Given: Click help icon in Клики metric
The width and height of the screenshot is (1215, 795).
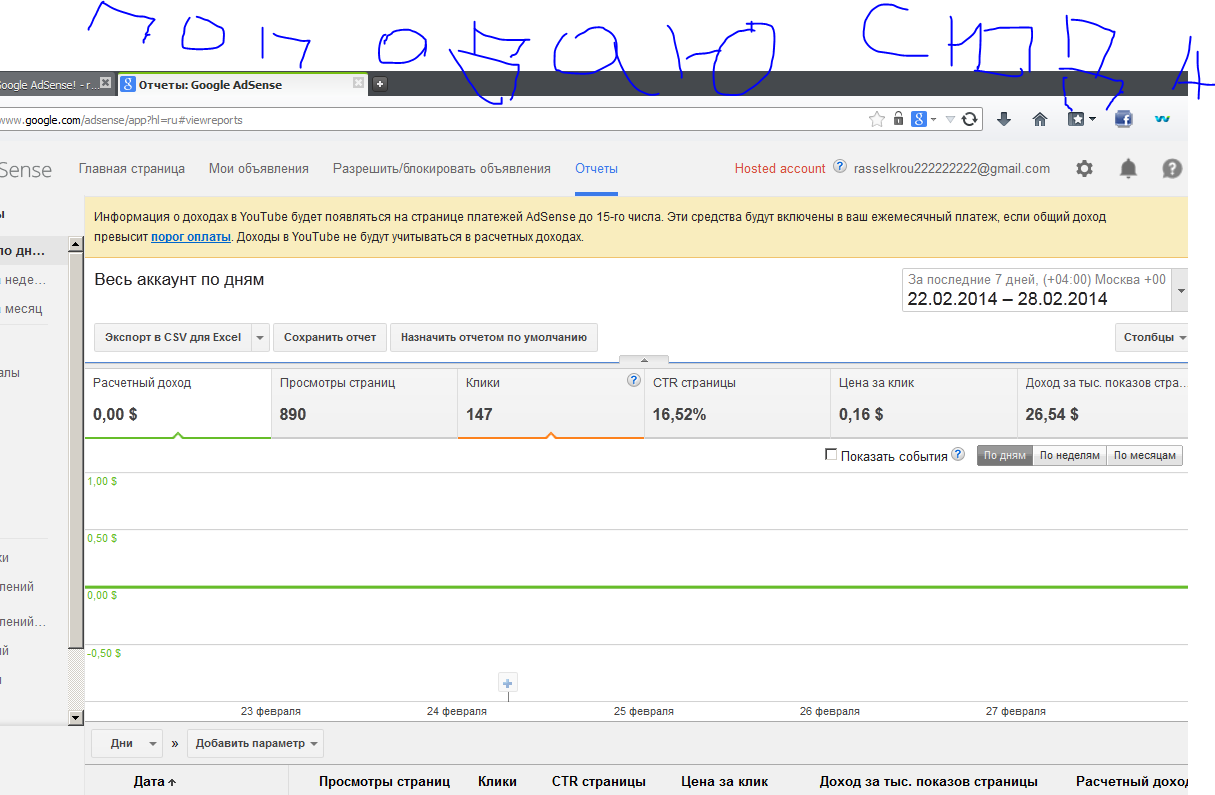Looking at the screenshot, I should click(x=633, y=380).
